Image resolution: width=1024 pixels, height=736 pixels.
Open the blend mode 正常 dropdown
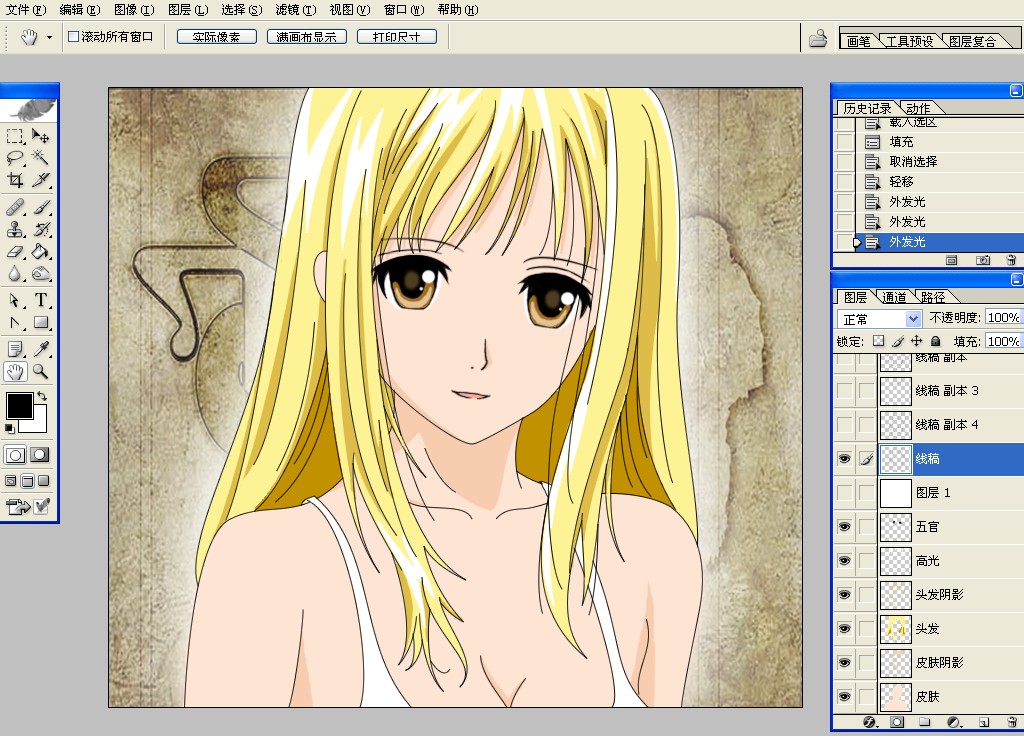(879, 319)
